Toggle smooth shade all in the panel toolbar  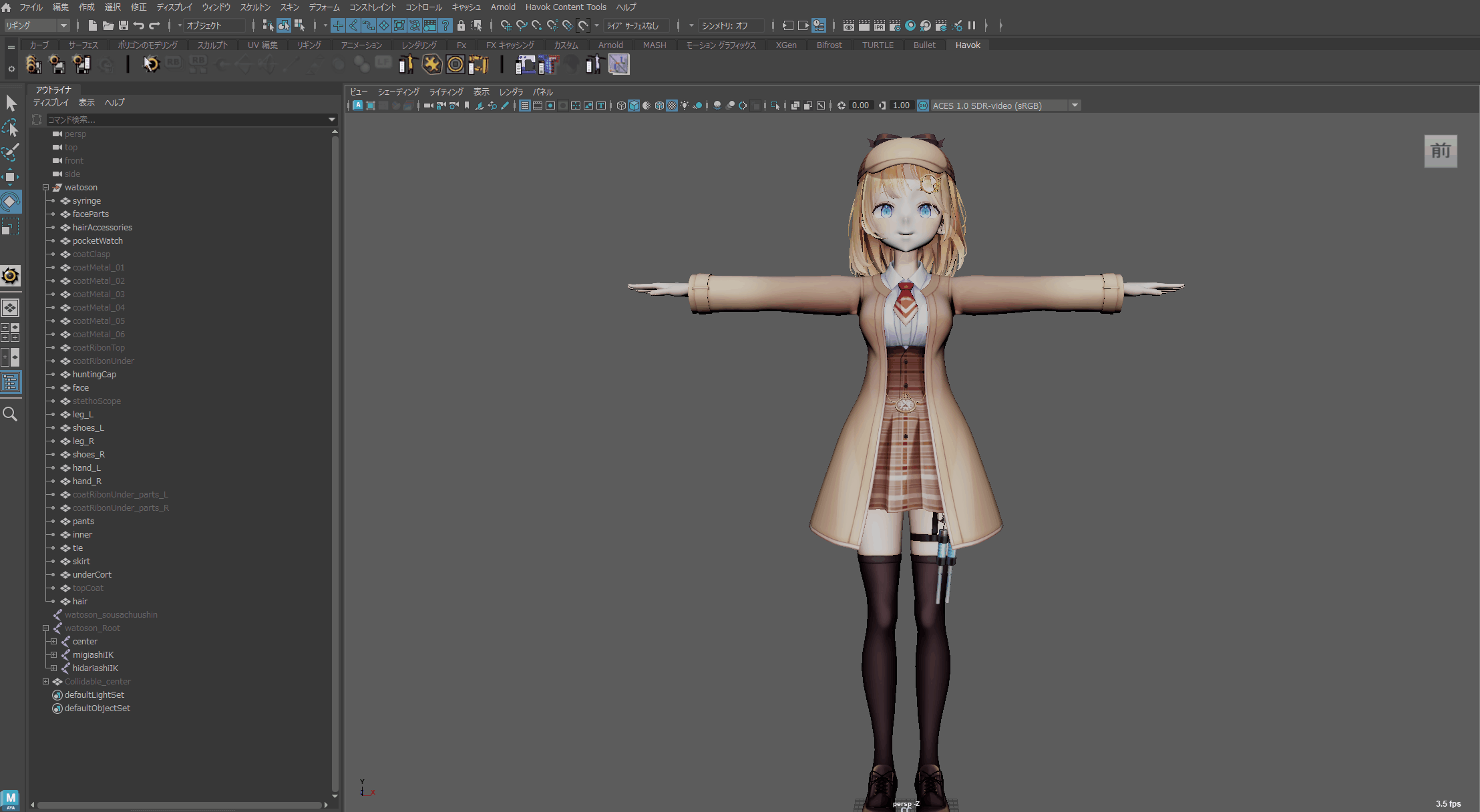634,106
